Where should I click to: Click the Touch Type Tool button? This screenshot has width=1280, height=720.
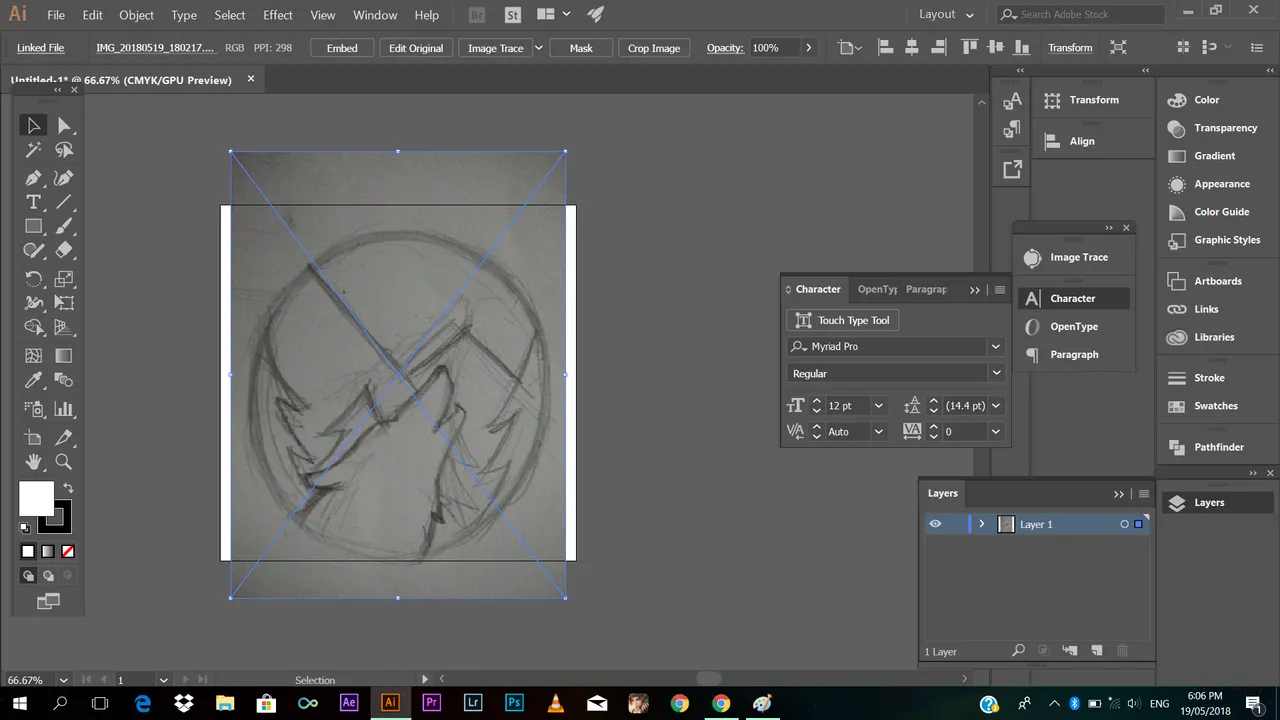click(843, 320)
